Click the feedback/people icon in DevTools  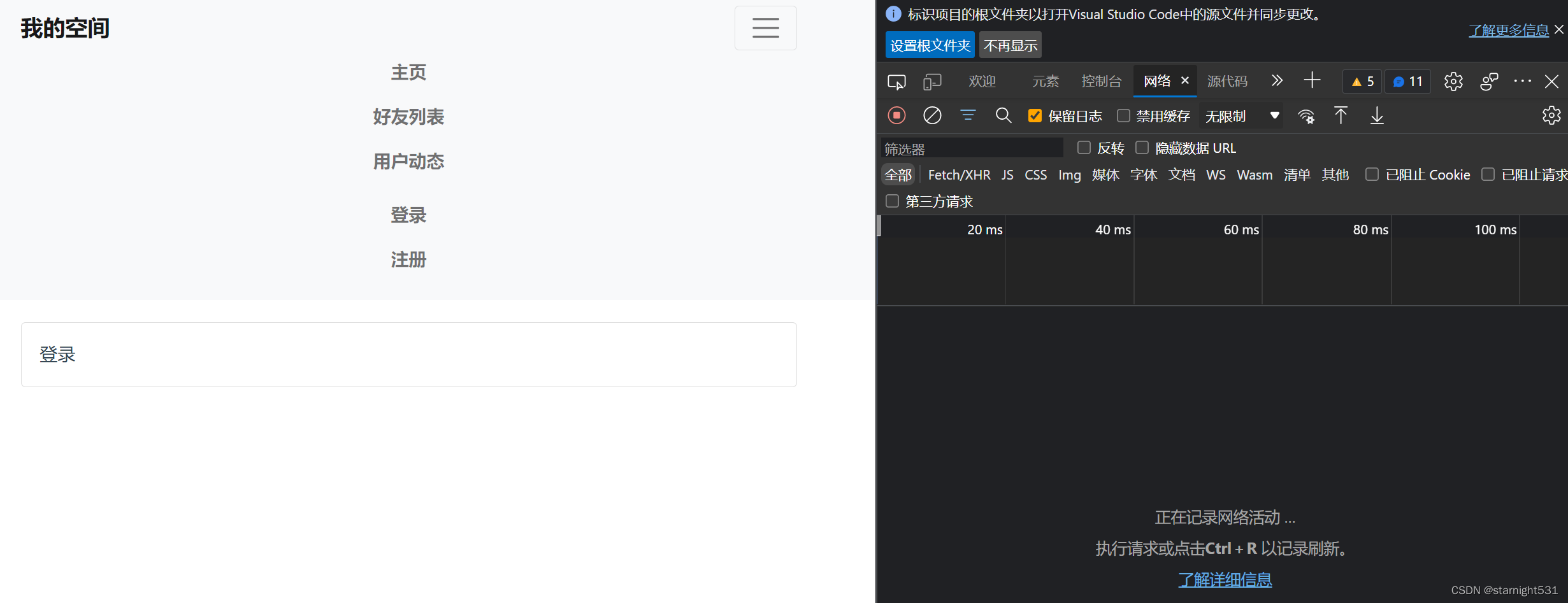point(1489,82)
